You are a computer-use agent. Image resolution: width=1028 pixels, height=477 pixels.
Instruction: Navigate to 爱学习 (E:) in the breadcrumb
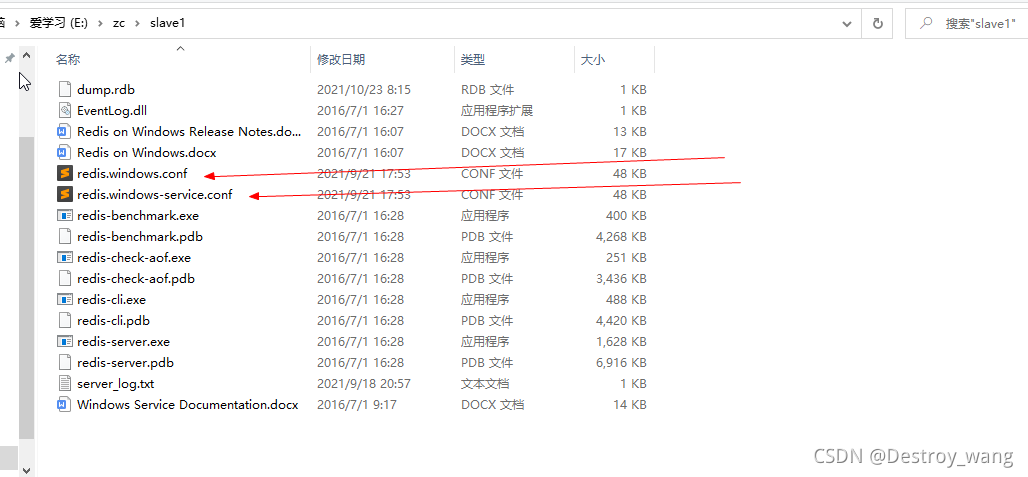click(x=59, y=23)
